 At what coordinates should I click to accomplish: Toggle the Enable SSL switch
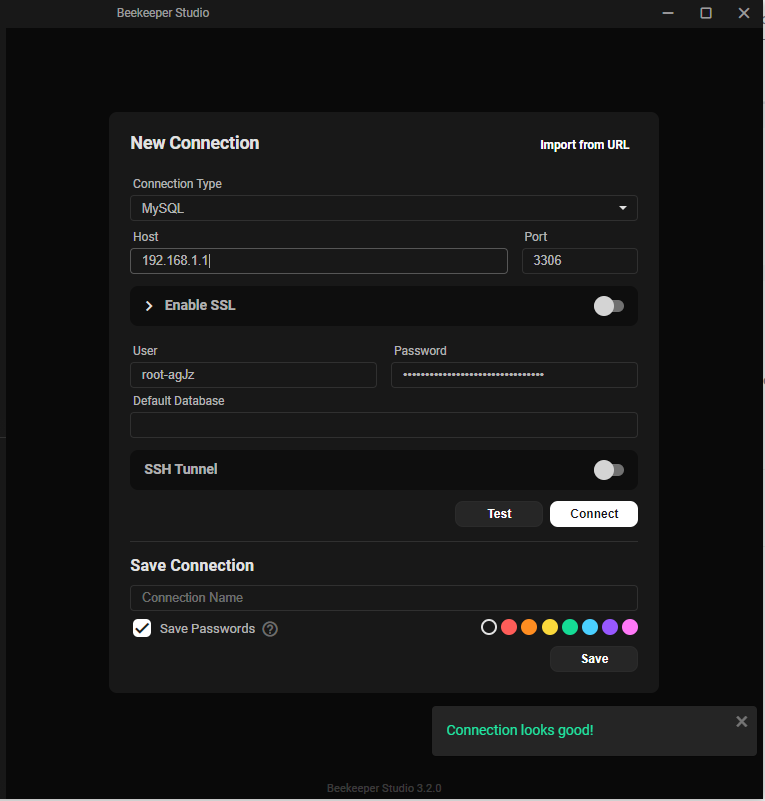point(609,306)
